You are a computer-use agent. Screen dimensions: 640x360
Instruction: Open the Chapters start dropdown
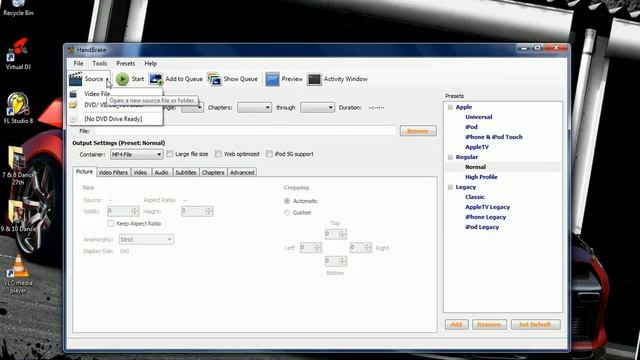[x=254, y=108]
